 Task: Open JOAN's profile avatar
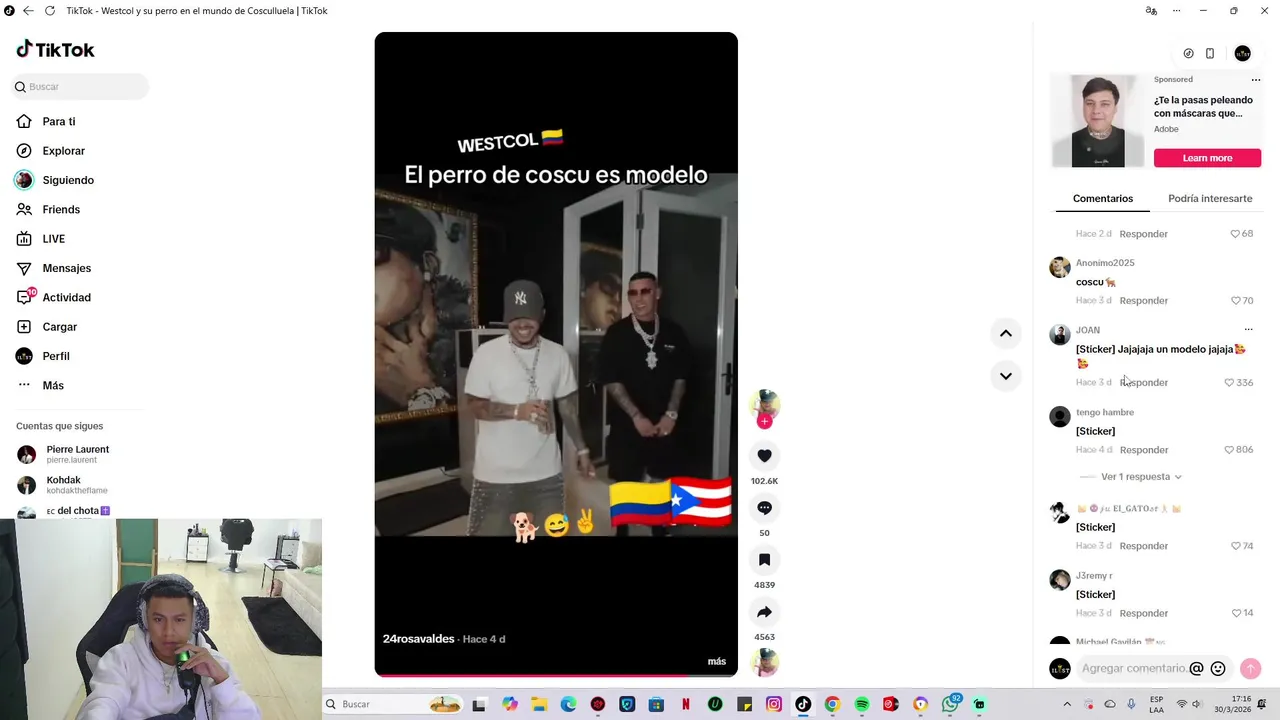coord(1060,335)
